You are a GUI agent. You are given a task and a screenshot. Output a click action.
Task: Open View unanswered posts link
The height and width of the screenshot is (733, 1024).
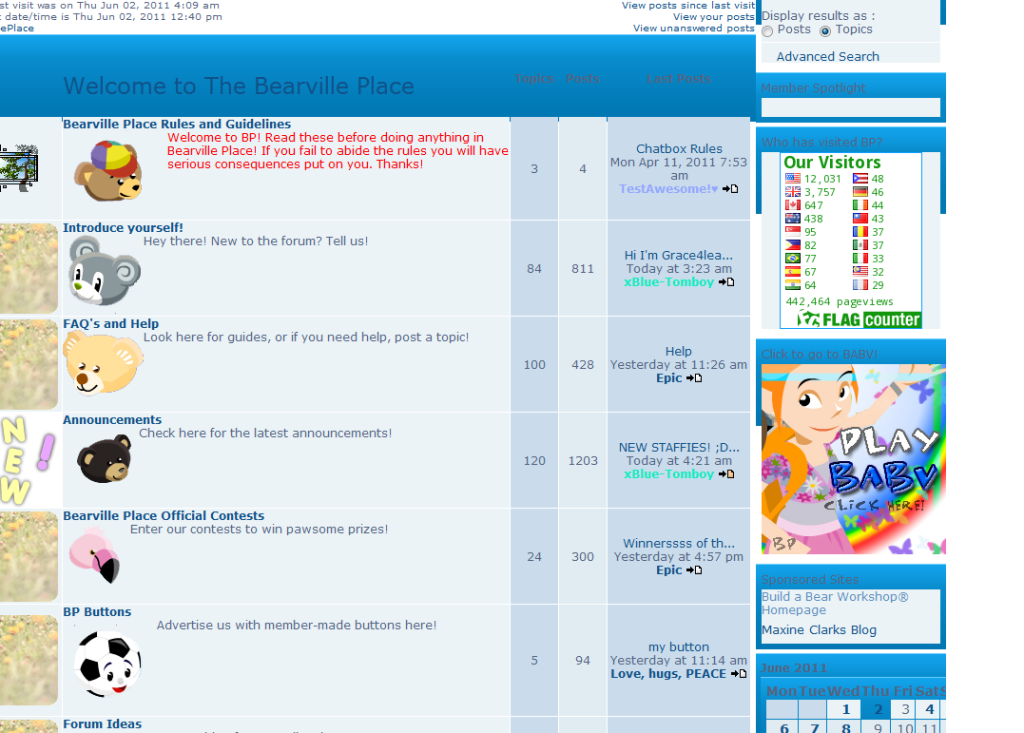pos(694,28)
